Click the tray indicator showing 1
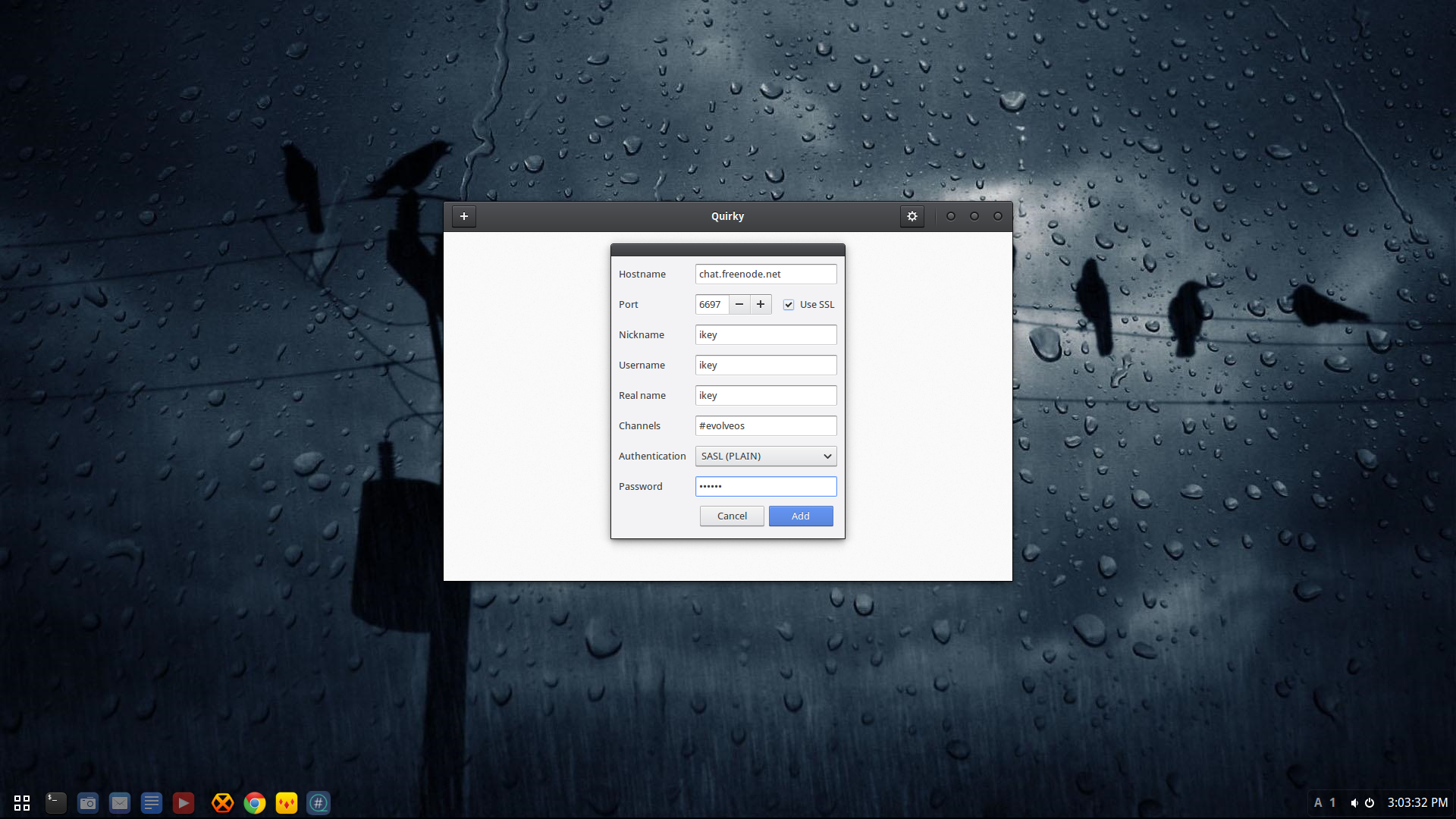 pyautogui.click(x=1332, y=802)
